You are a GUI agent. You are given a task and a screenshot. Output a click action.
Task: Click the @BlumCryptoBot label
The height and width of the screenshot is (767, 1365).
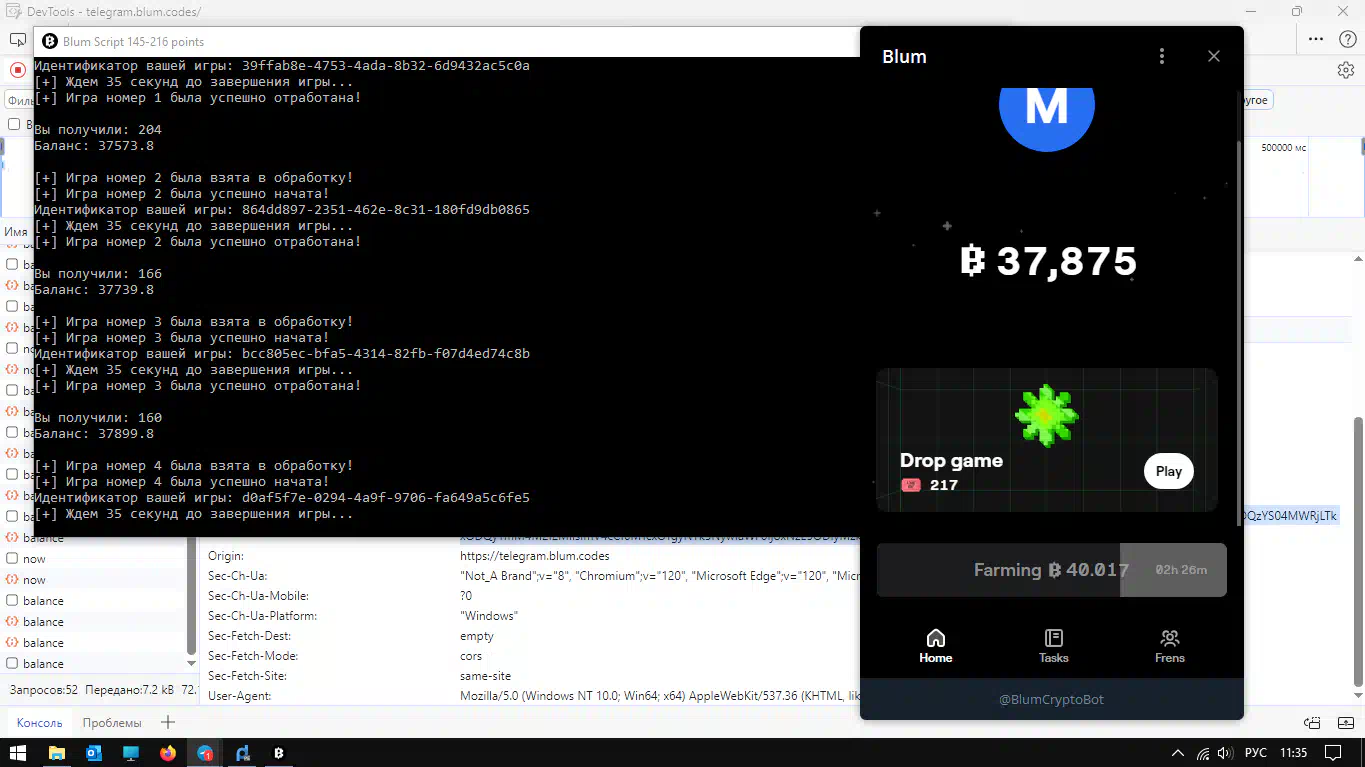click(1051, 700)
